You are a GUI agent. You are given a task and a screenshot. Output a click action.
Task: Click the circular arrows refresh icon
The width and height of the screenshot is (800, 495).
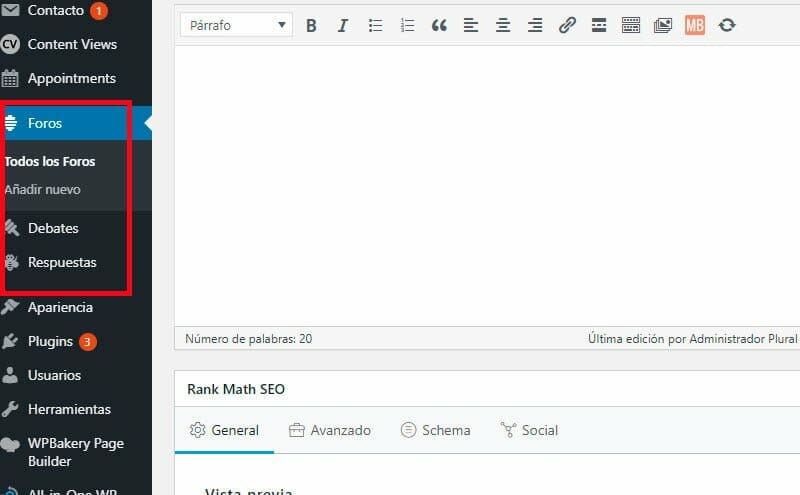point(727,25)
